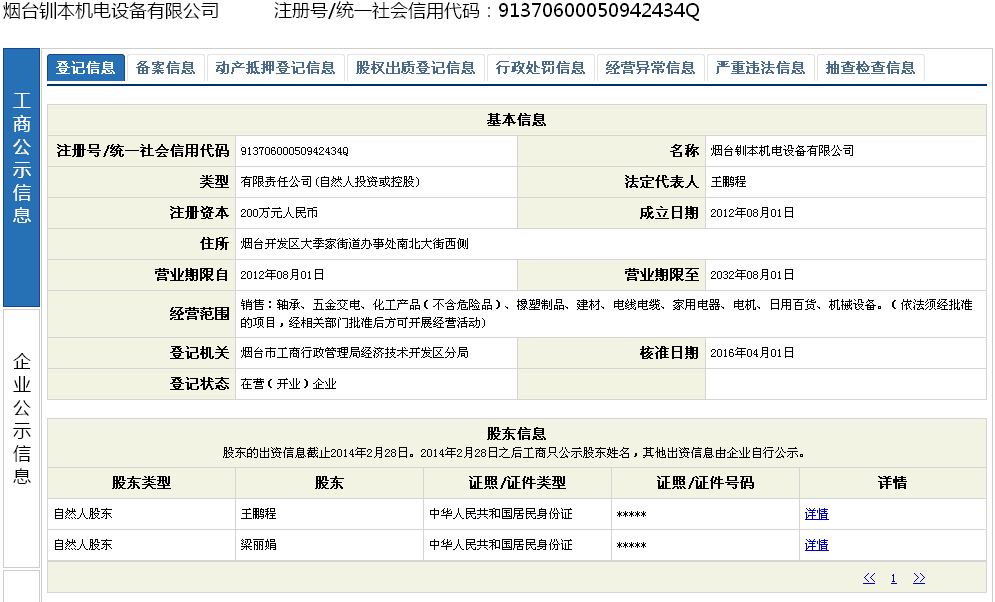This screenshot has height=602, width=995.
Task: Open the 股权出质登记信息 tab
Action: click(416, 68)
